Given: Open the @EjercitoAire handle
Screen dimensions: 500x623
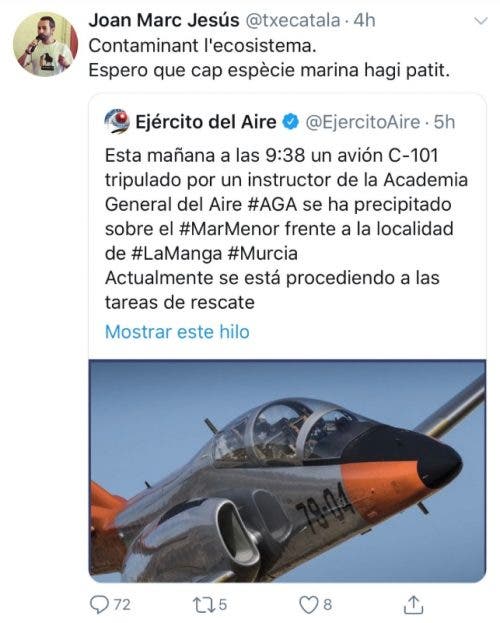Looking at the screenshot, I should click(x=362, y=122).
